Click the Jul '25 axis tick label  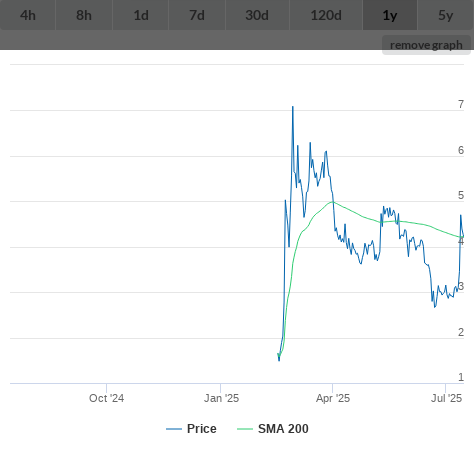click(x=446, y=398)
